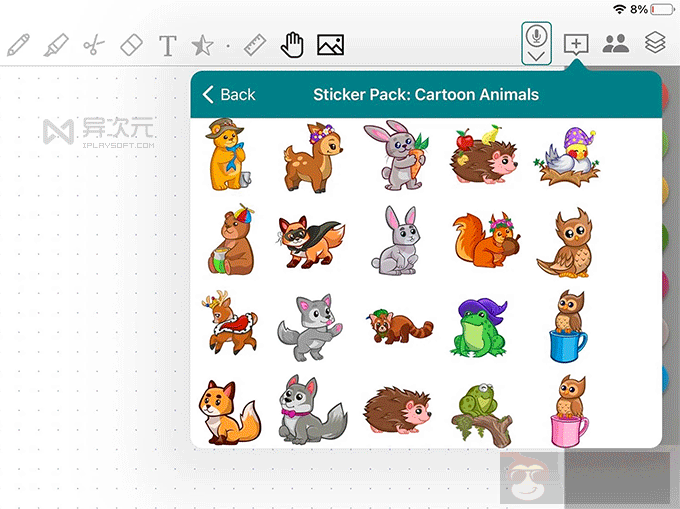Screen dimensions: 680x509
Task: Insert the owl in blue mug sticker
Action: (567, 325)
